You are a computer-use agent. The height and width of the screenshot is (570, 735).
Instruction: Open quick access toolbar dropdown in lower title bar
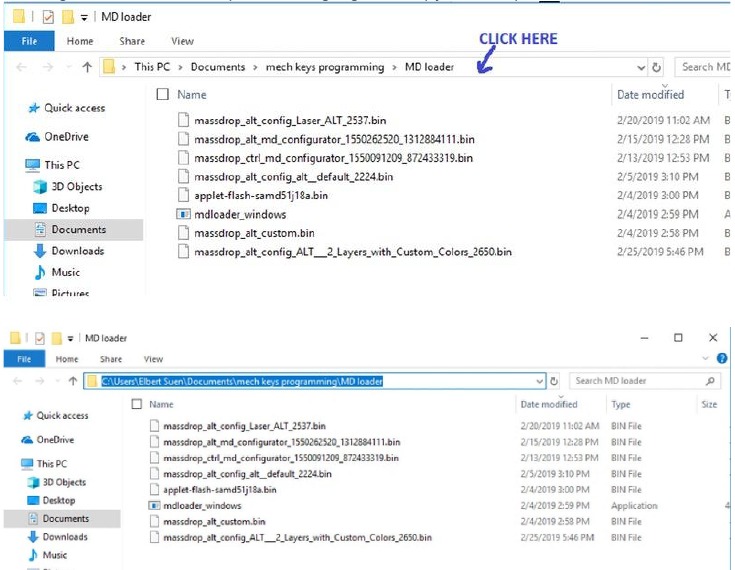(x=70, y=338)
